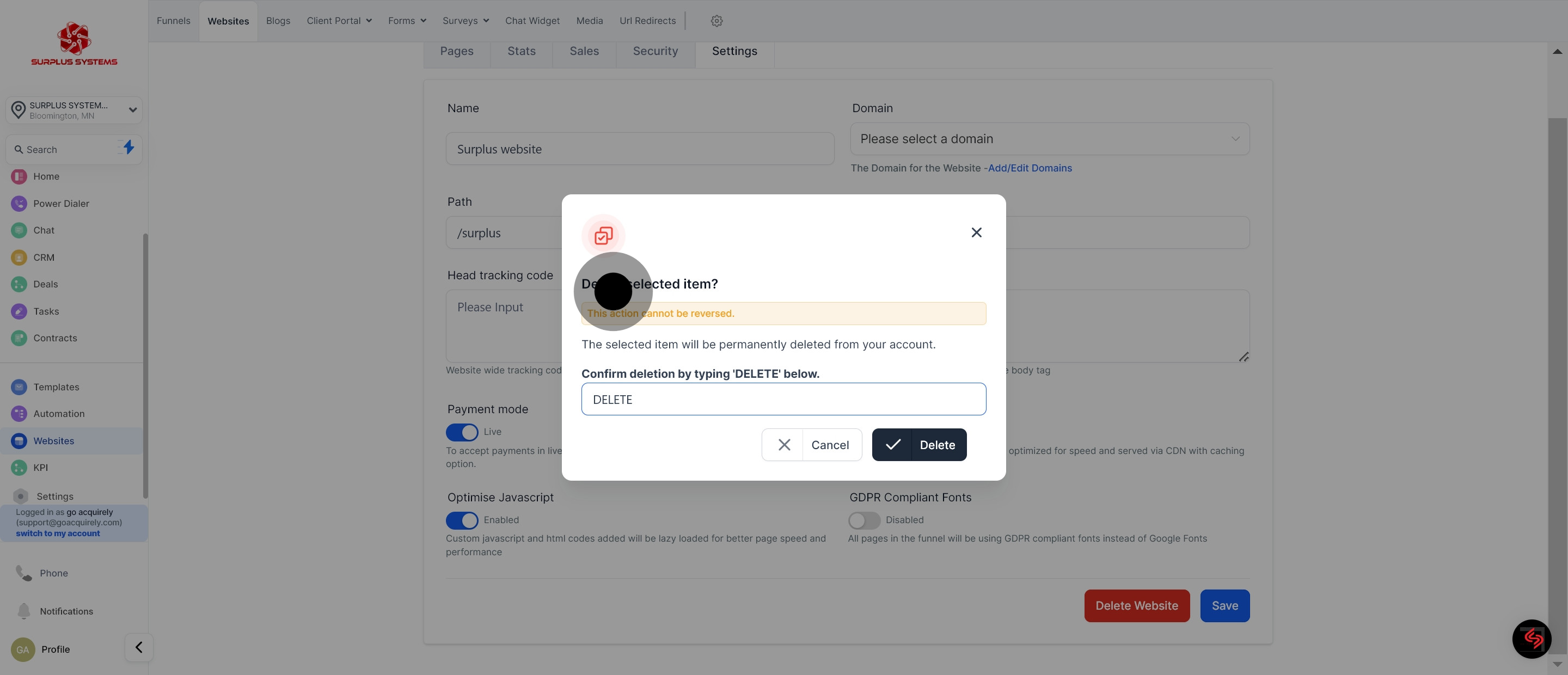The image size is (1568, 675).
Task: Collapse sidebar with the left chevron button
Action: point(139,647)
